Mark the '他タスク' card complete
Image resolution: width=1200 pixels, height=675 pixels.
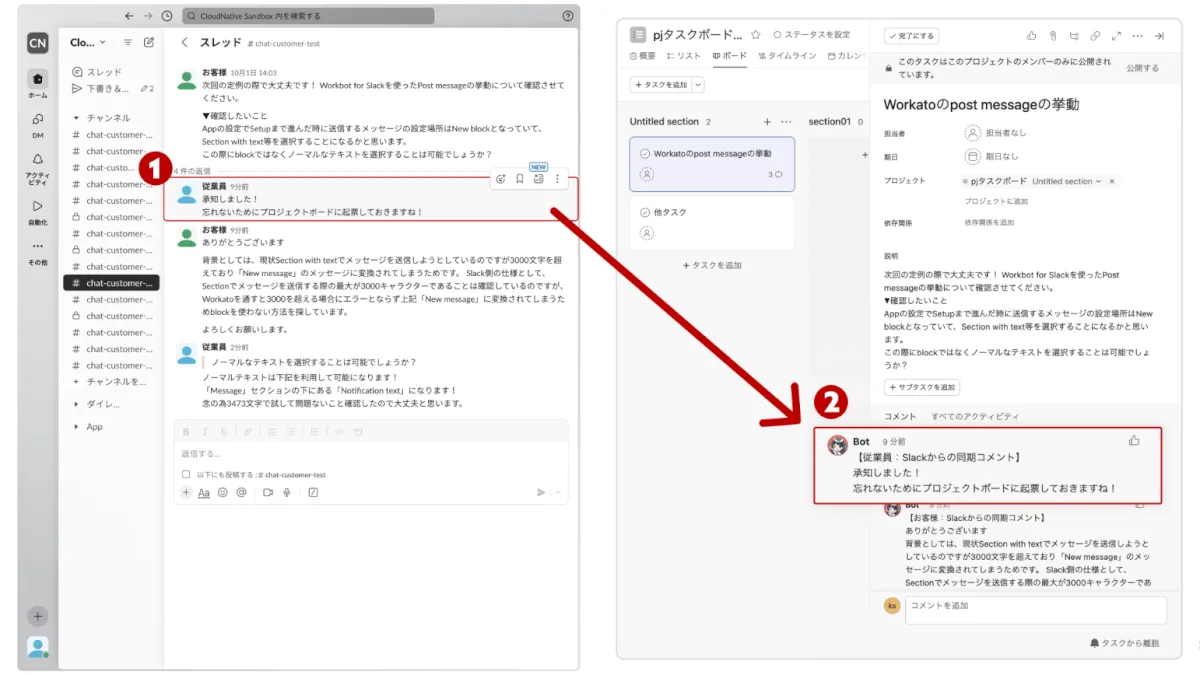click(x=645, y=212)
